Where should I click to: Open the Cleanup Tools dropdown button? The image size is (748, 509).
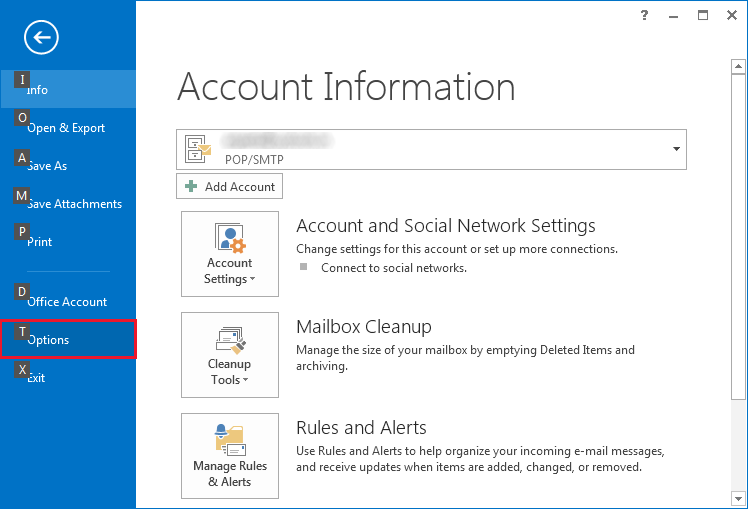click(x=230, y=355)
